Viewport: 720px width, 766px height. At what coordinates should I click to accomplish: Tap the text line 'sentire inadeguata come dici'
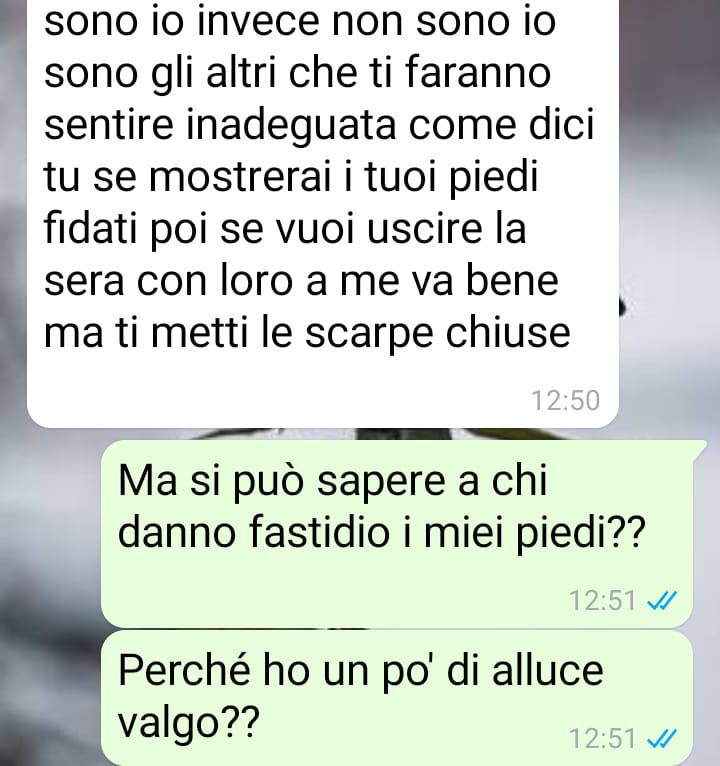(x=319, y=126)
